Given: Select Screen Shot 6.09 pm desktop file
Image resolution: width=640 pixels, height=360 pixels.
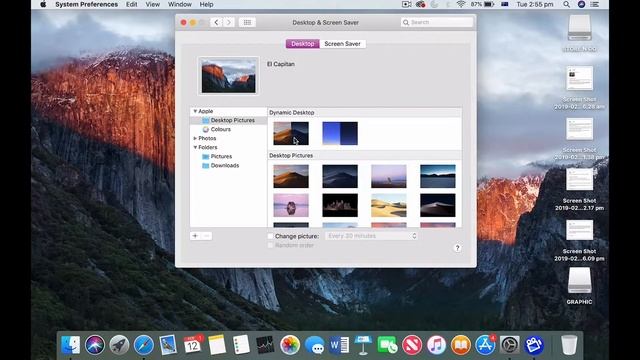Looking at the screenshot, I should [x=579, y=240].
